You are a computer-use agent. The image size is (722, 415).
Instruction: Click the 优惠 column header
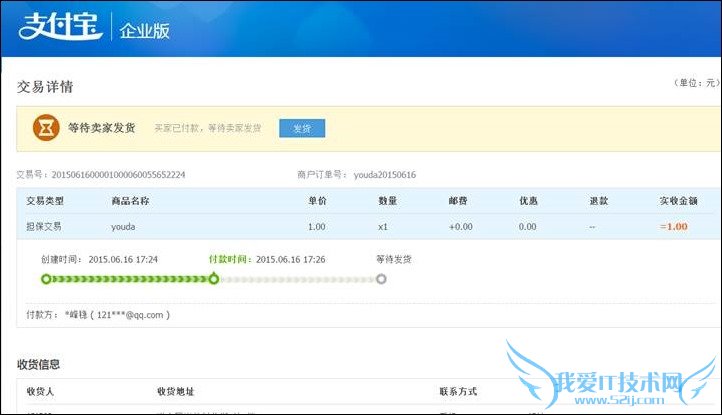[x=529, y=201]
